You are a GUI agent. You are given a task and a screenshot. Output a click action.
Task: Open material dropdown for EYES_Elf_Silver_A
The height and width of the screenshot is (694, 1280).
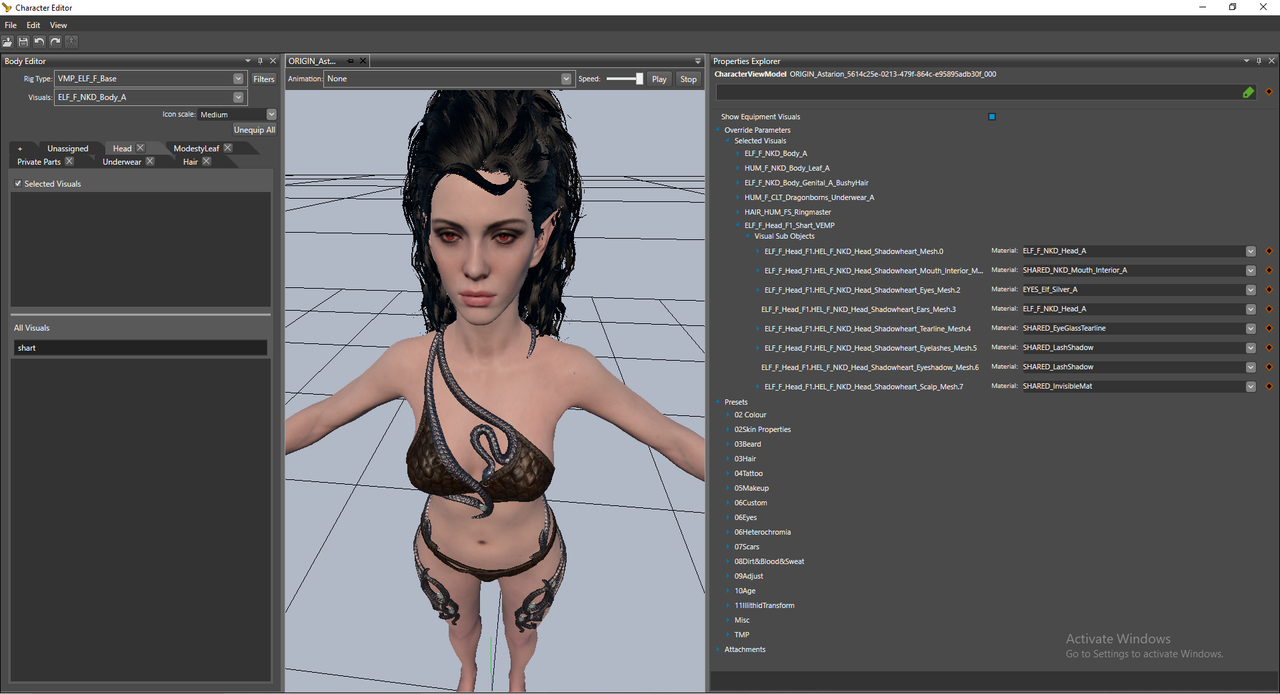[1250, 290]
